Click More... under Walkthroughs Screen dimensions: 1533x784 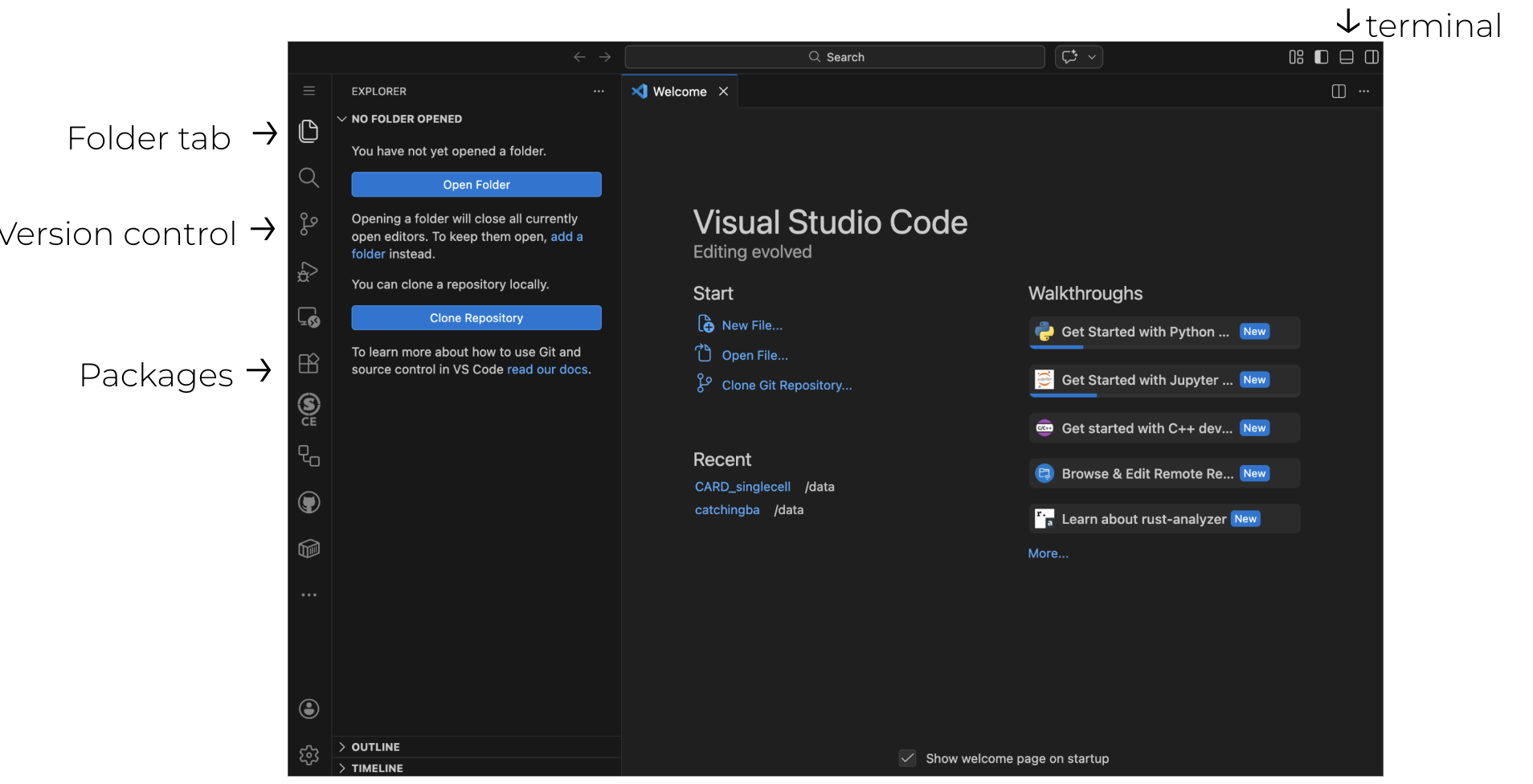[x=1049, y=553]
